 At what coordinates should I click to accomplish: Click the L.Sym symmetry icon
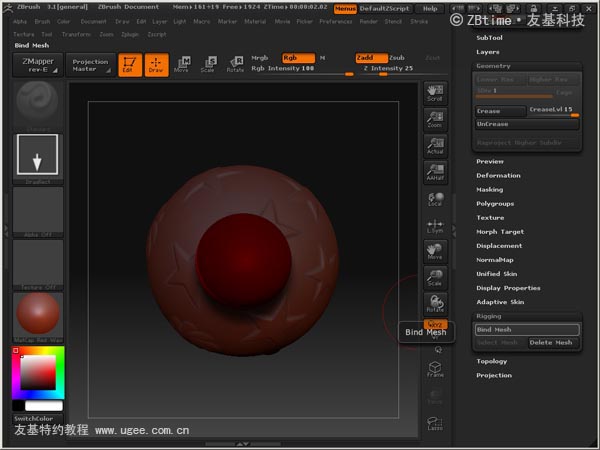(x=435, y=226)
